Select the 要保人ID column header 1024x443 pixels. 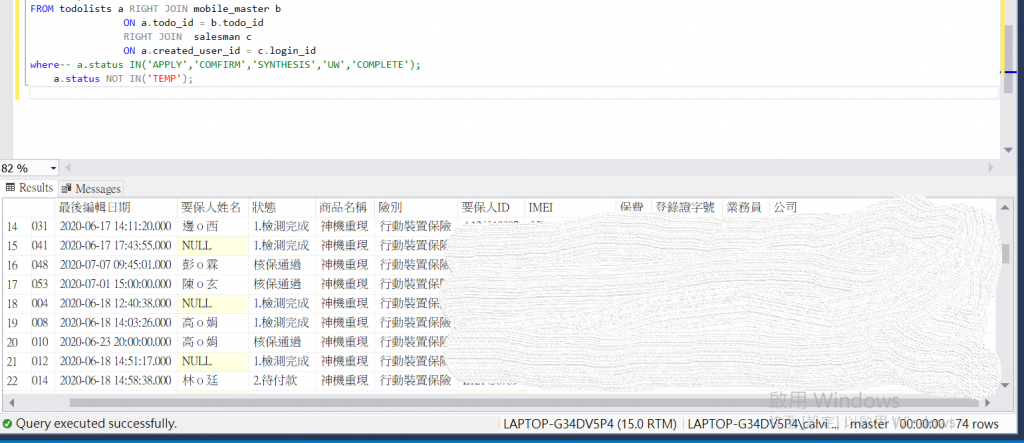click(490, 208)
